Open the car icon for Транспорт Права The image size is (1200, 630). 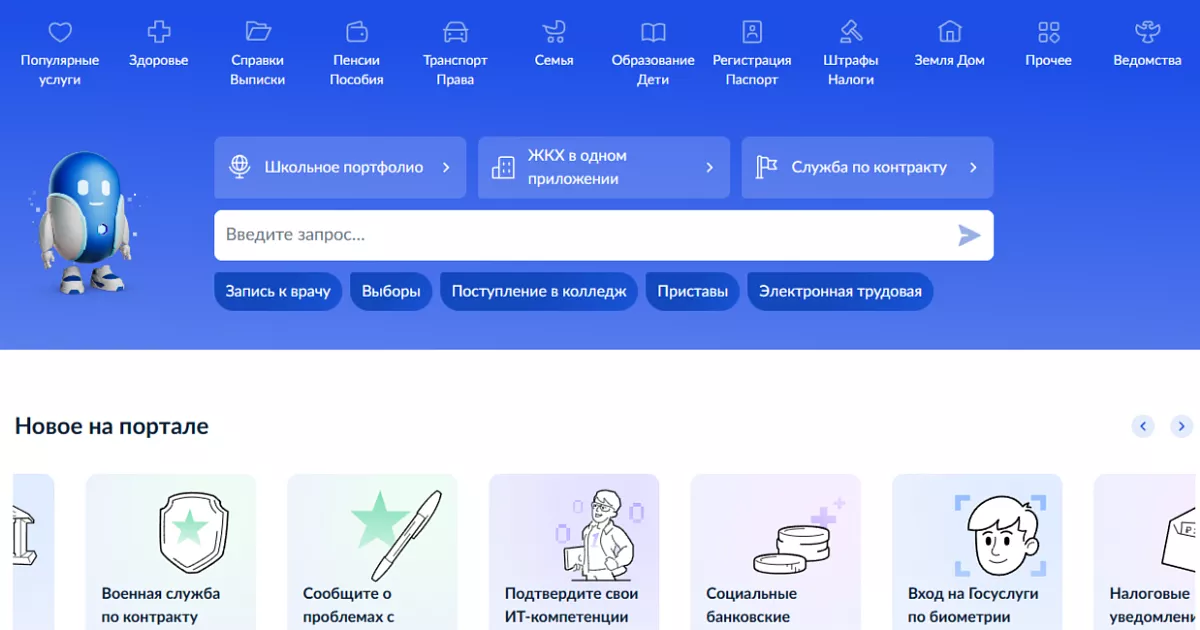pos(455,32)
